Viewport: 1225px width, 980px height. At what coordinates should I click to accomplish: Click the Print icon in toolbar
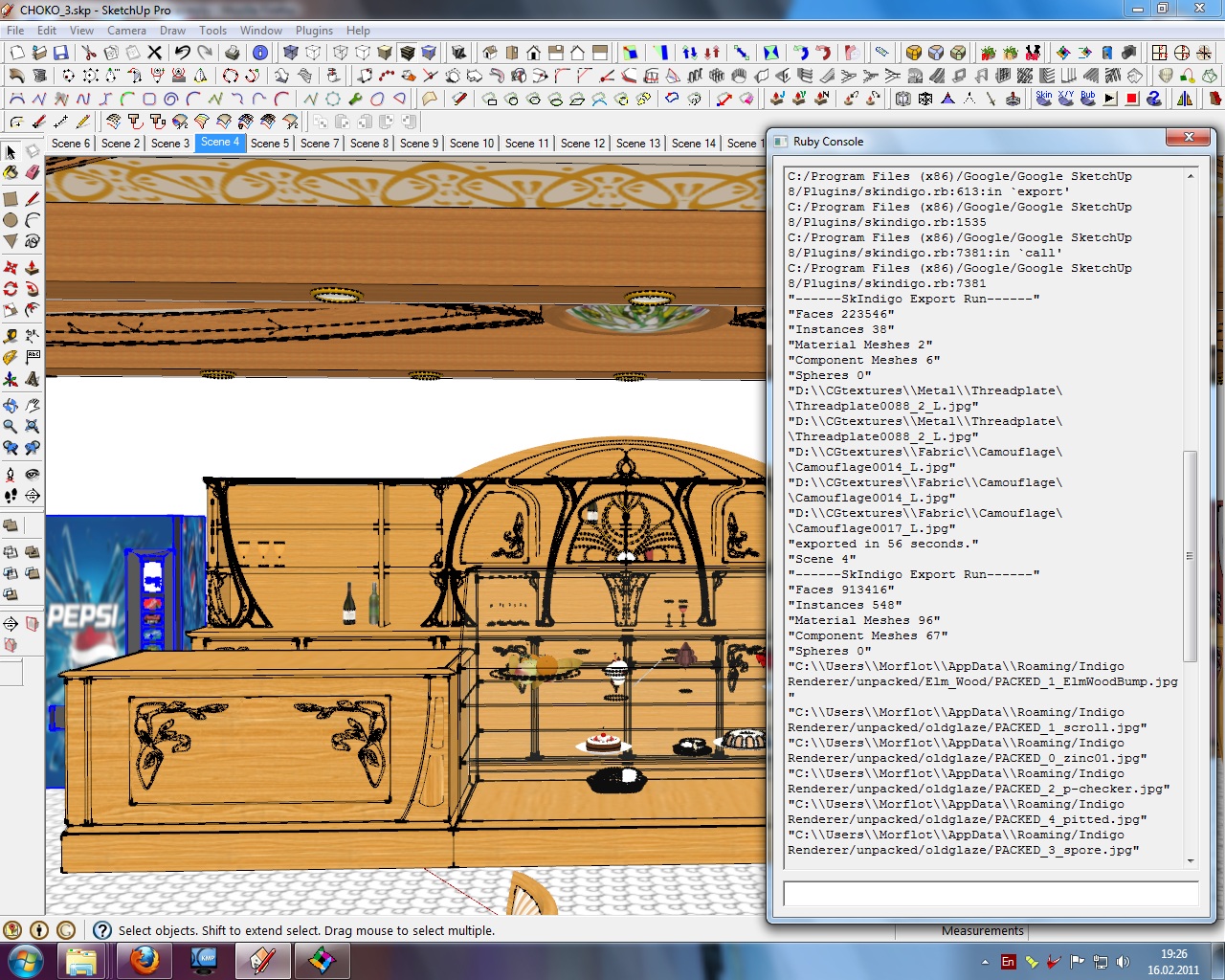tap(232, 53)
